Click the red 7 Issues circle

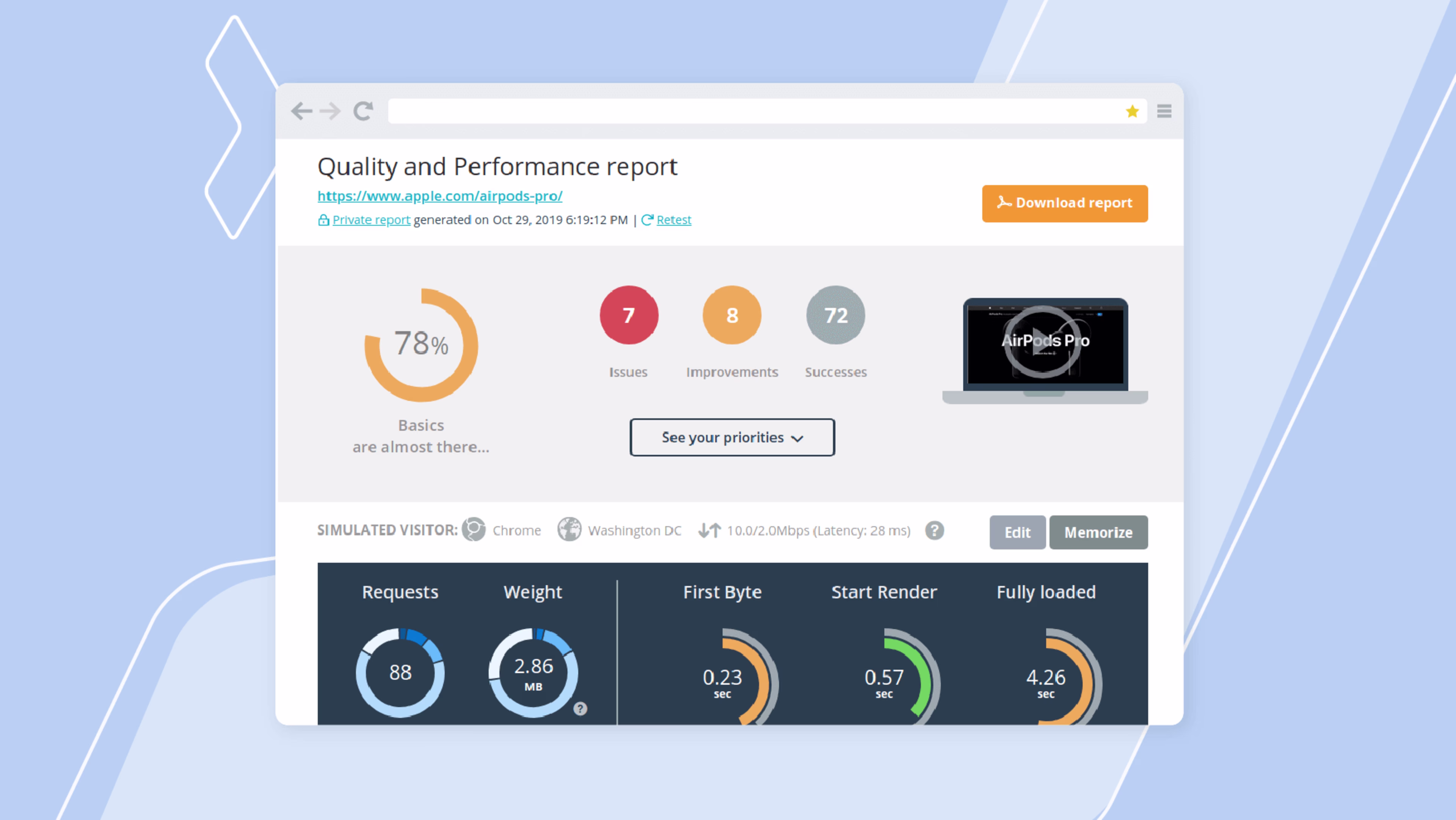(629, 315)
